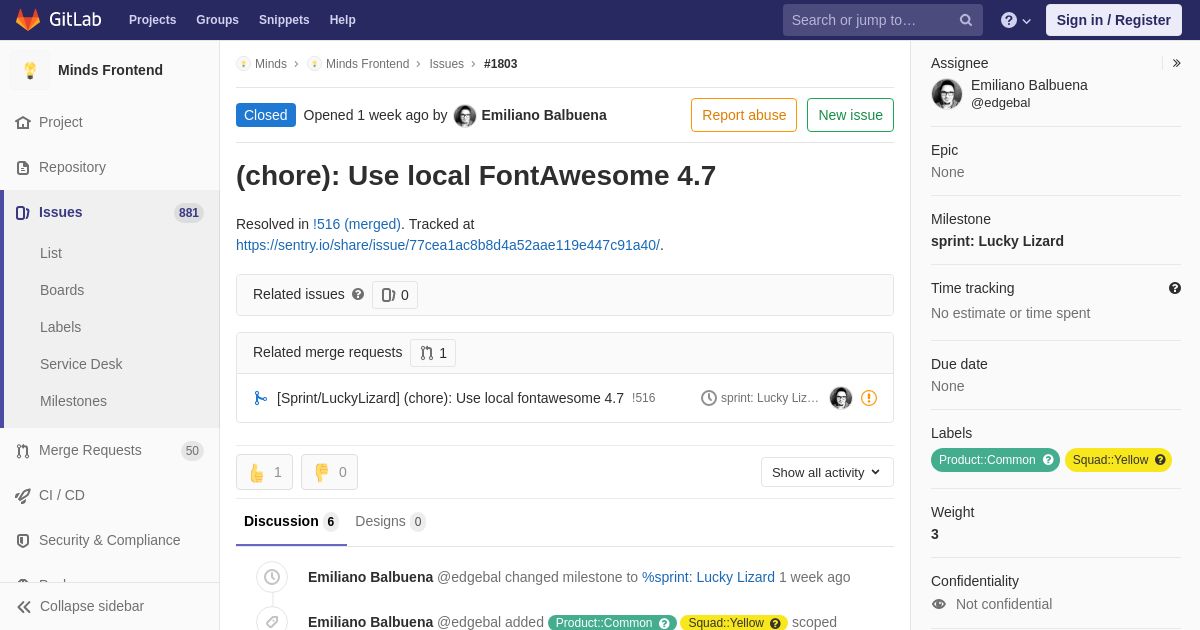Open the Help question-mark menu
Image resolution: width=1200 pixels, height=630 pixels.
1016,20
